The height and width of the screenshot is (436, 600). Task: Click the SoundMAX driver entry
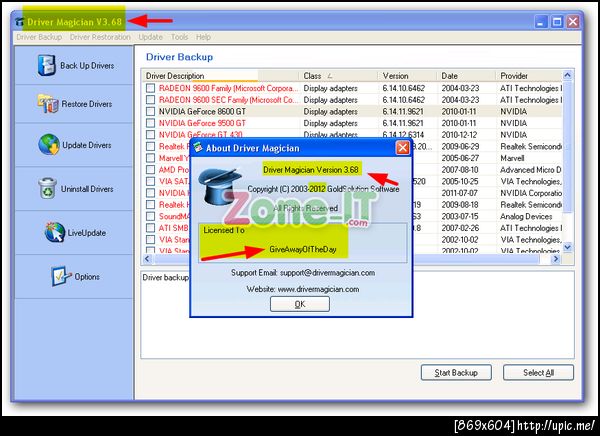[174, 216]
